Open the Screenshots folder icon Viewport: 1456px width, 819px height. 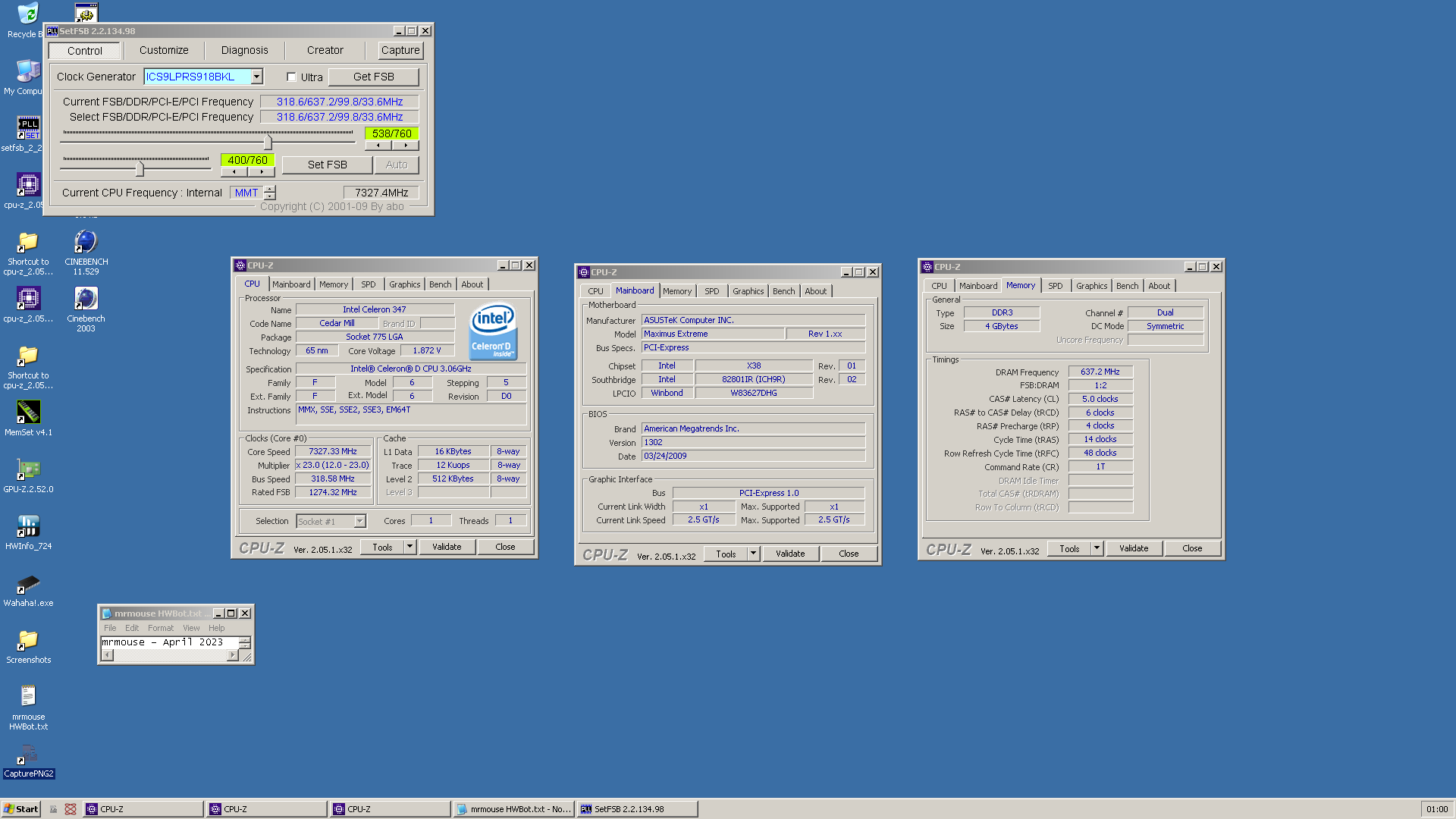[28, 640]
